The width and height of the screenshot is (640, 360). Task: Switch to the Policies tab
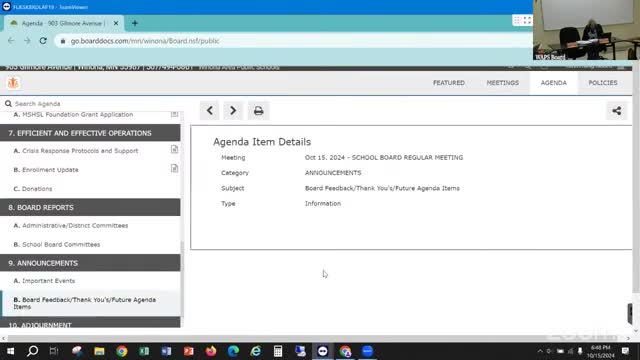point(603,83)
